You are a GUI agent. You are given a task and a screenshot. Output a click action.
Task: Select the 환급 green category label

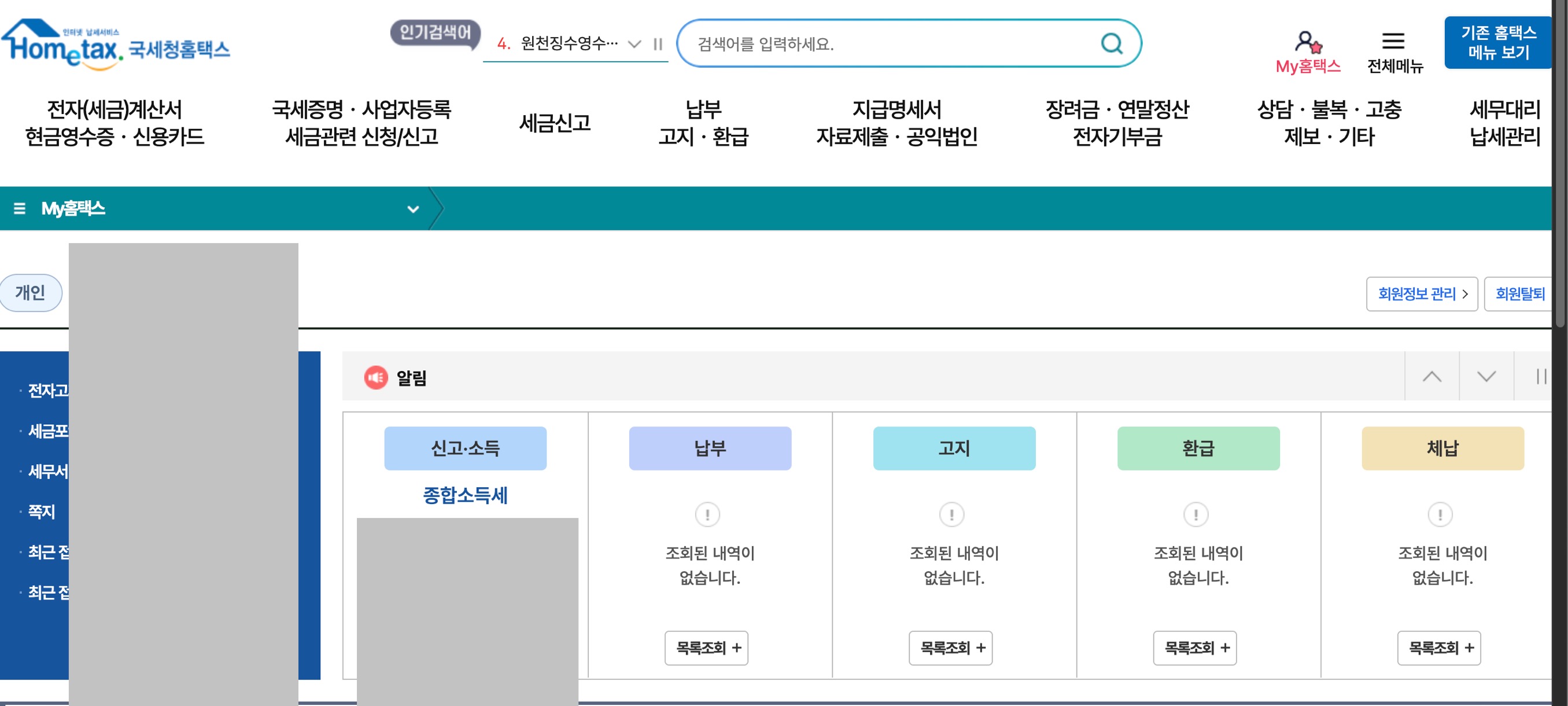pyautogui.click(x=1198, y=448)
